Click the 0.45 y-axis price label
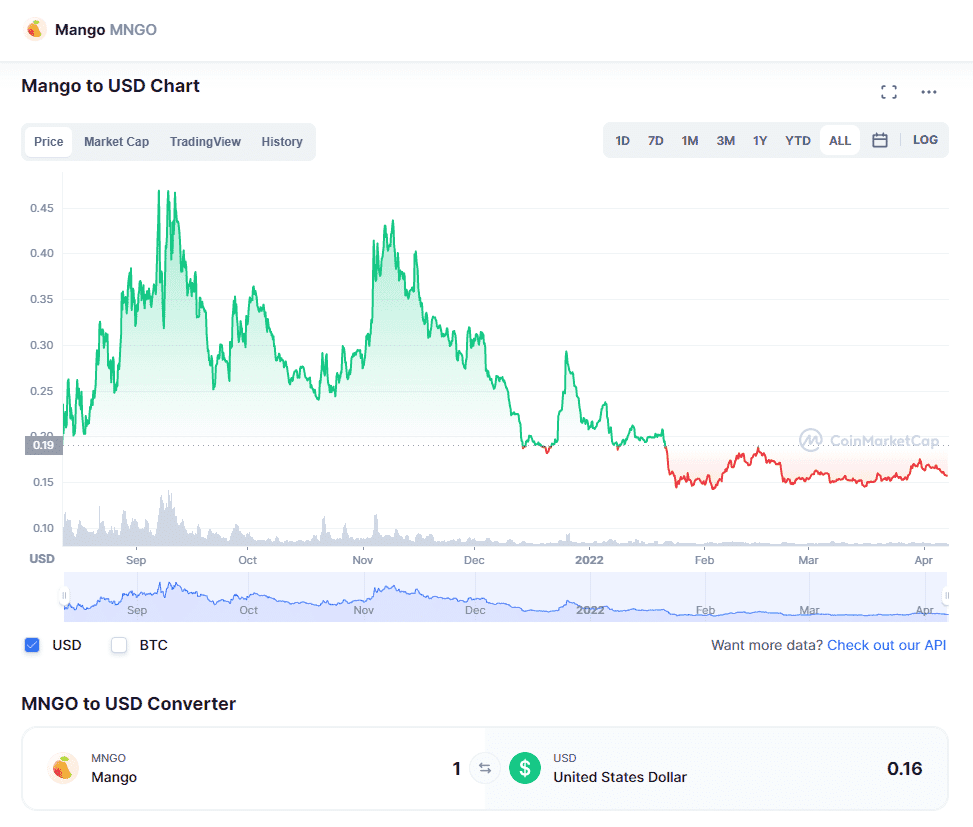Screen dimensions: 973x827 pyautogui.click(x=42, y=208)
